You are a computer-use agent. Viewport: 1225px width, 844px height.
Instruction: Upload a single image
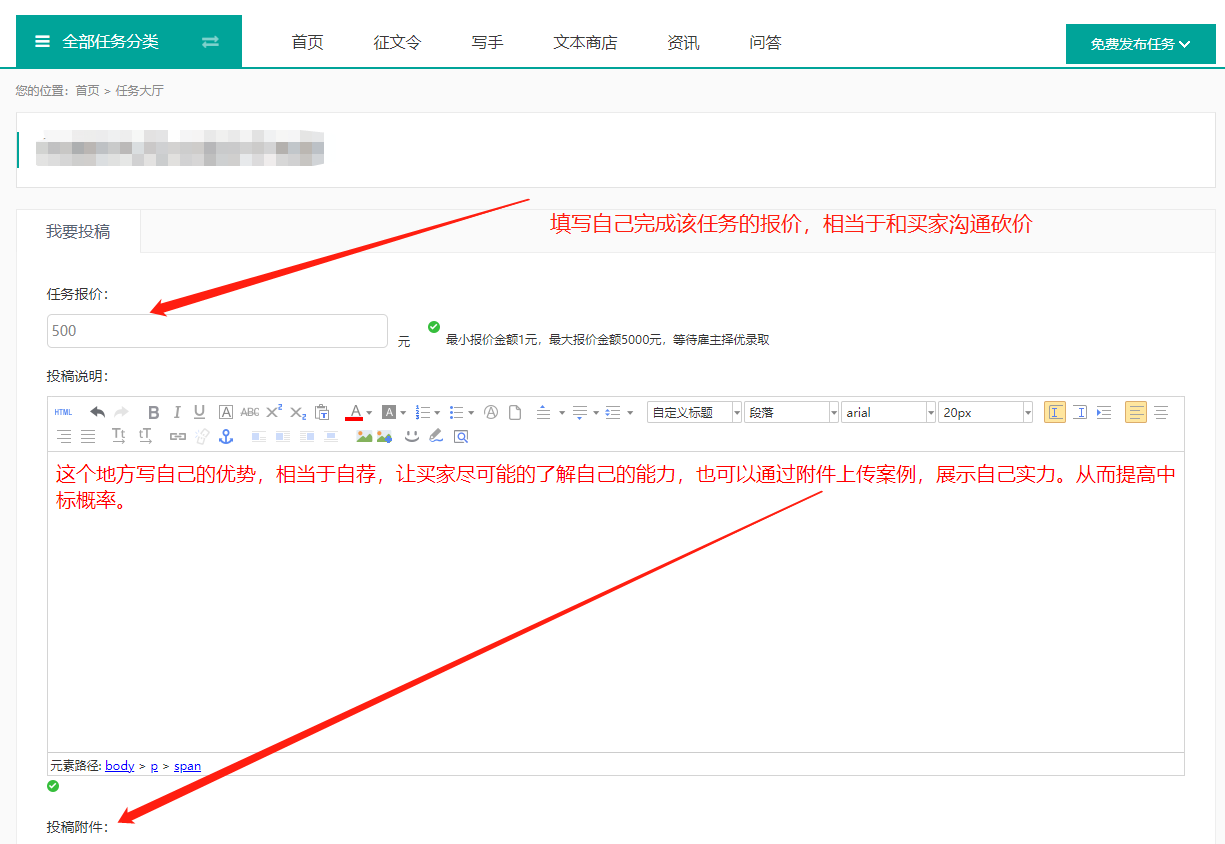coord(364,436)
